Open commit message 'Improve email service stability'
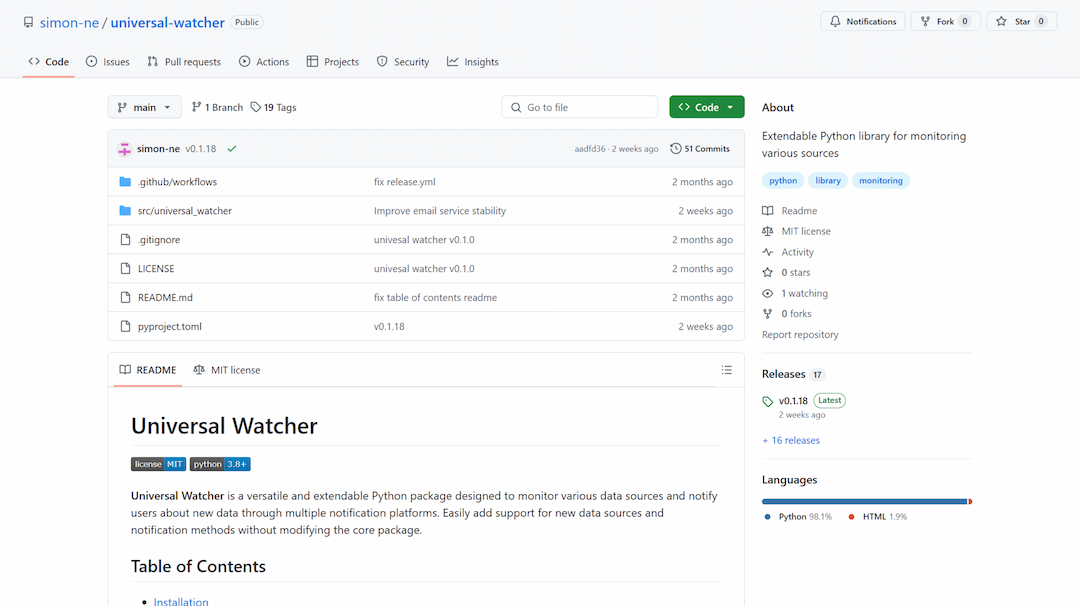Image resolution: width=1080 pixels, height=606 pixels. coord(439,211)
